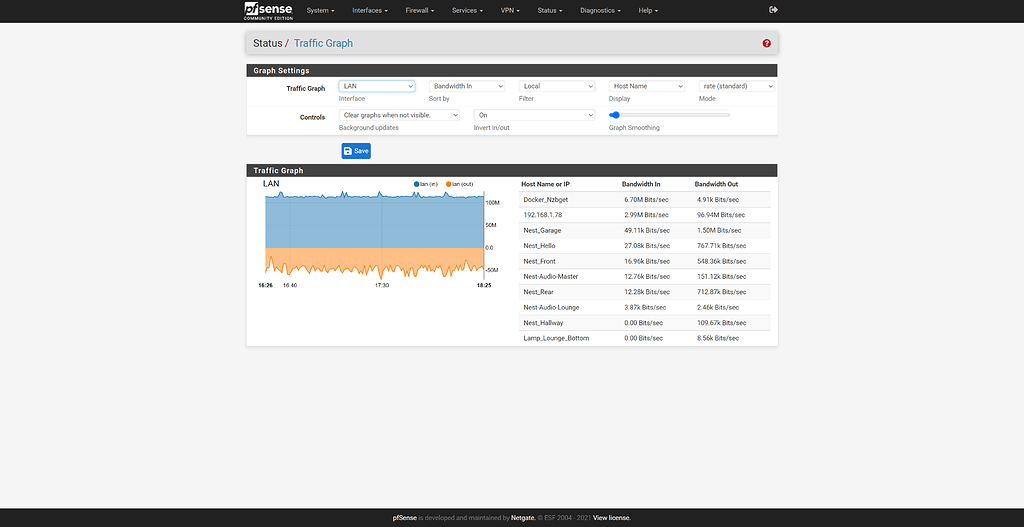
Task: Open the Firewall menu
Action: tap(419, 10)
